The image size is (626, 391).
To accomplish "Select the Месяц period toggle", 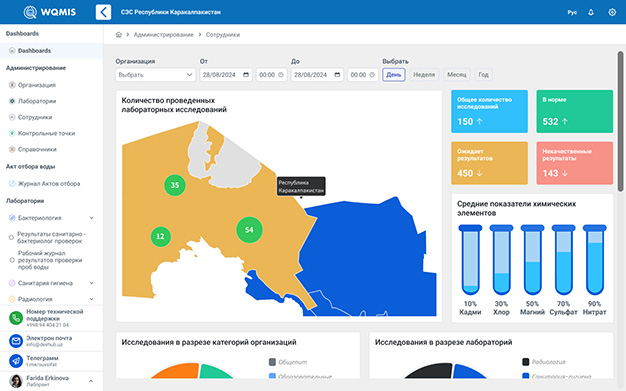I will (x=457, y=75).
